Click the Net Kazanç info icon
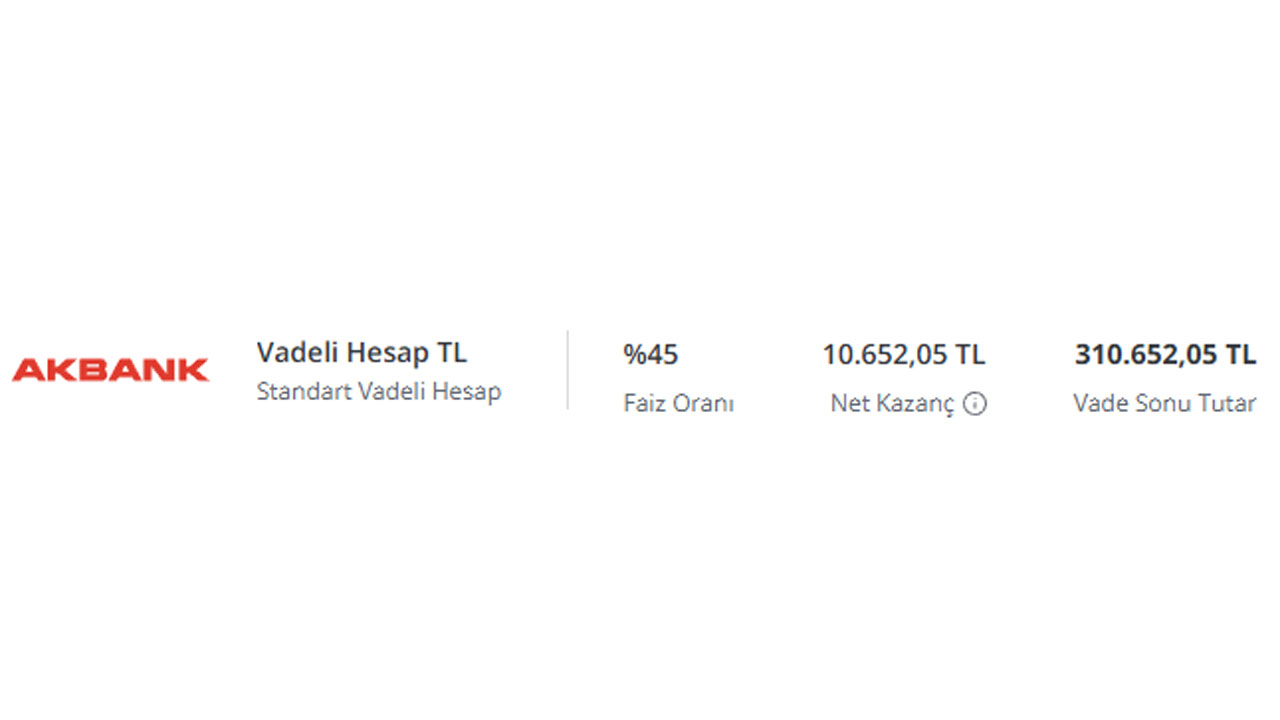The width and height of the screenshot is (1280, 720). coord(975,404)
